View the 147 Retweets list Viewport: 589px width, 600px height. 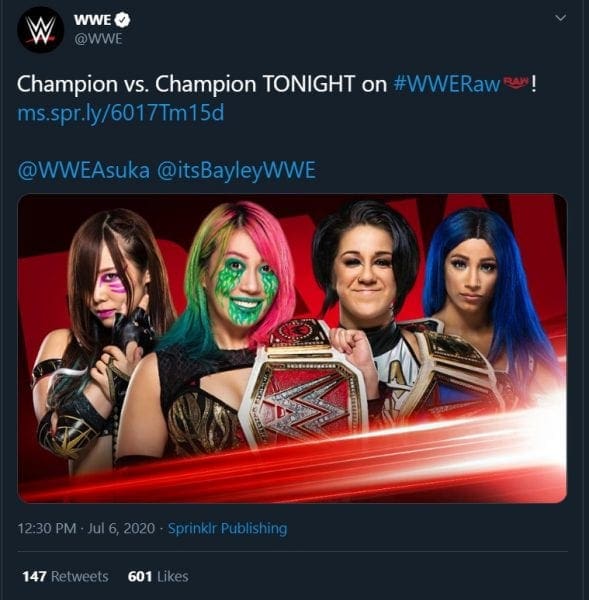click(x=65, y=576)
